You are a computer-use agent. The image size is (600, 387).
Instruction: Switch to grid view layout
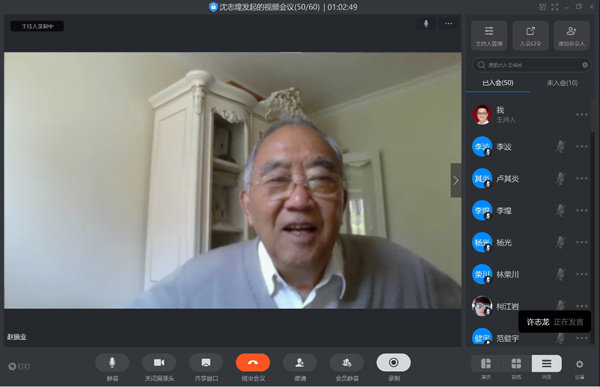(x=516, y=363)
